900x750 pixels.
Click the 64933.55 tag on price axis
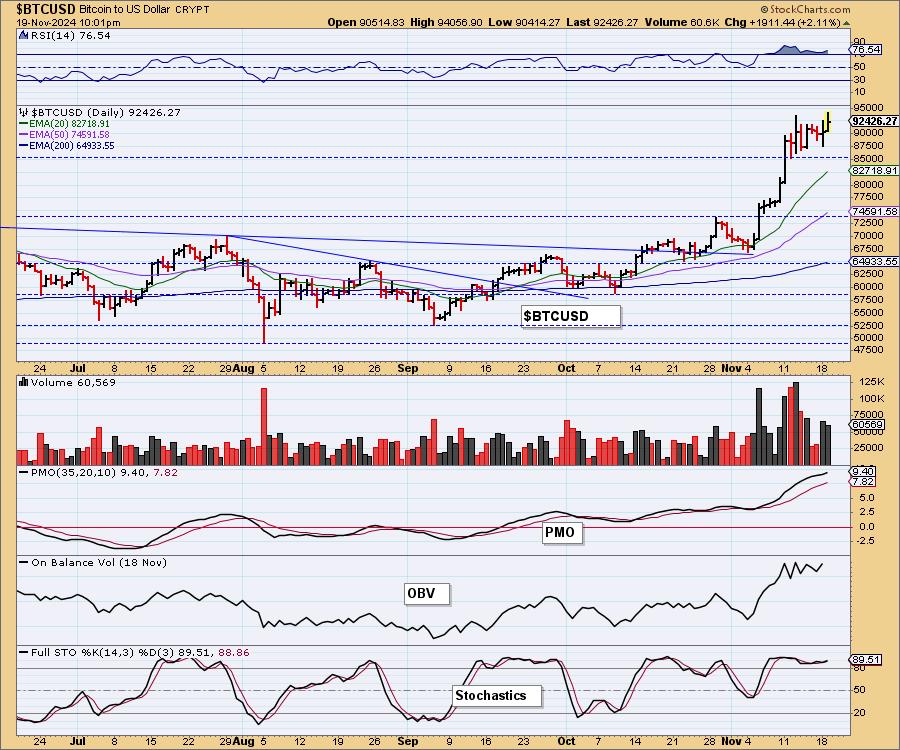click(x=874, y=261)
